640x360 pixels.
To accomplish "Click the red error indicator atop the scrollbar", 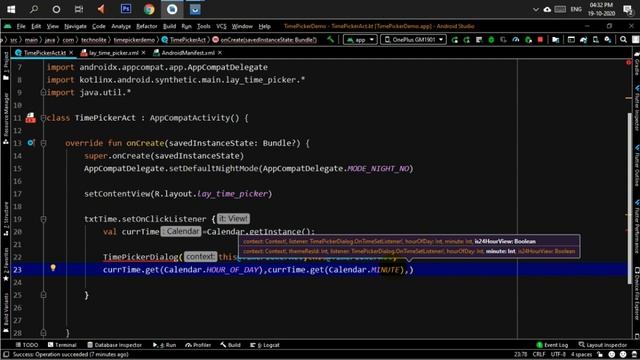I will [x=628, y=62].
